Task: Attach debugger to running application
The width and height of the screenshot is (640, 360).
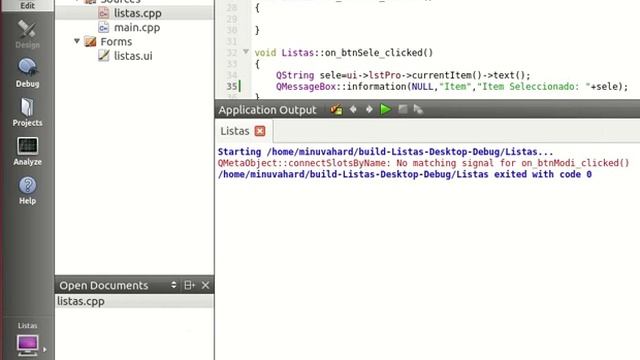Action: pyautogui.click(x=418, y=109)
